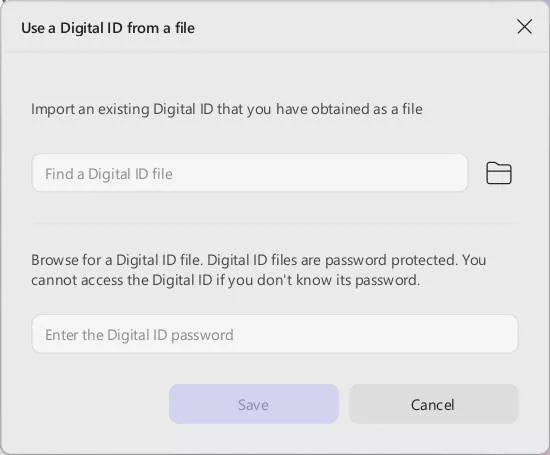Image resolution: width=550 pixels, height=455 pixels.
Task: Open the folder browse icon for Digital ID
Action: (499, 173)
